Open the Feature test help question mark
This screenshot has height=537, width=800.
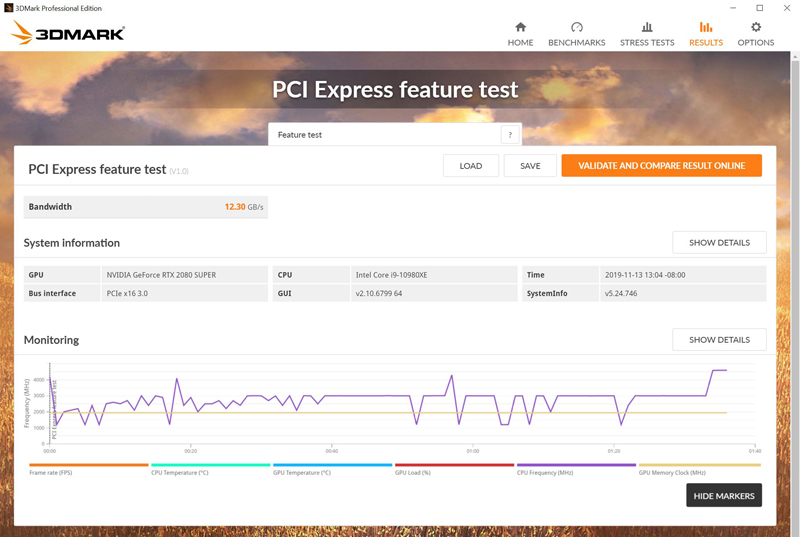tap(510, 135)
